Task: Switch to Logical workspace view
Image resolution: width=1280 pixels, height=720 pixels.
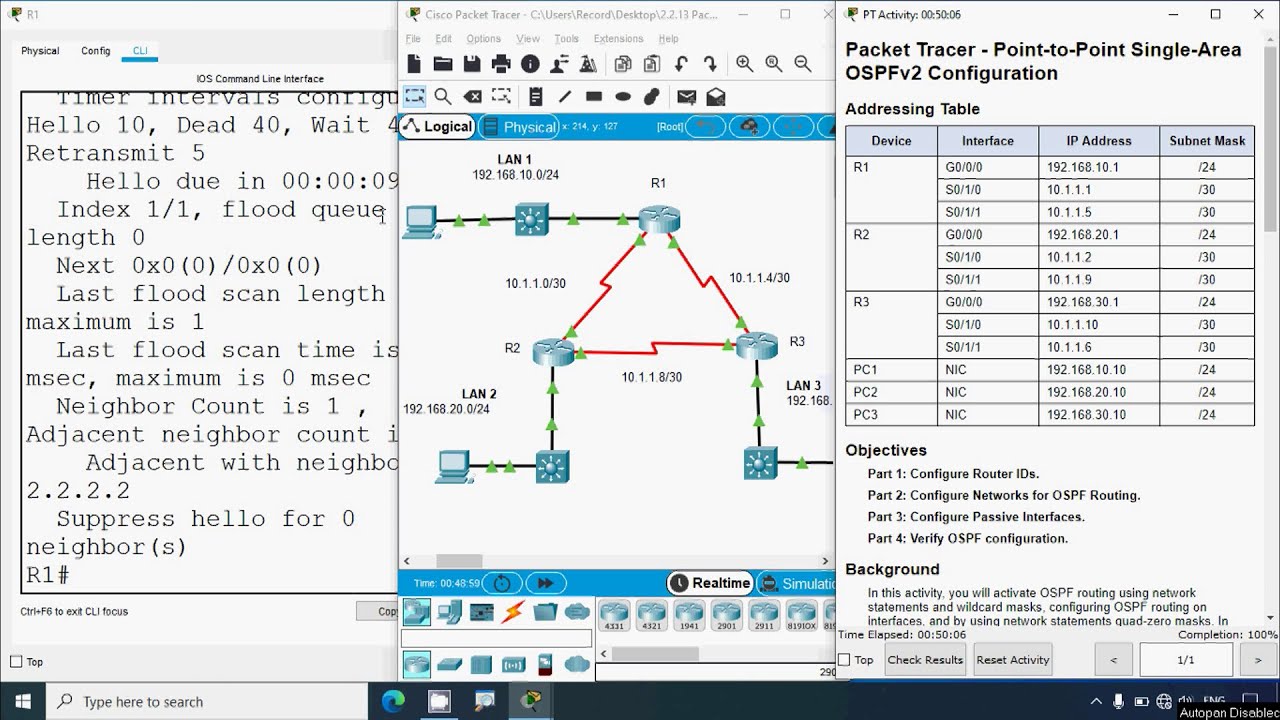Action: click(438, 126)
